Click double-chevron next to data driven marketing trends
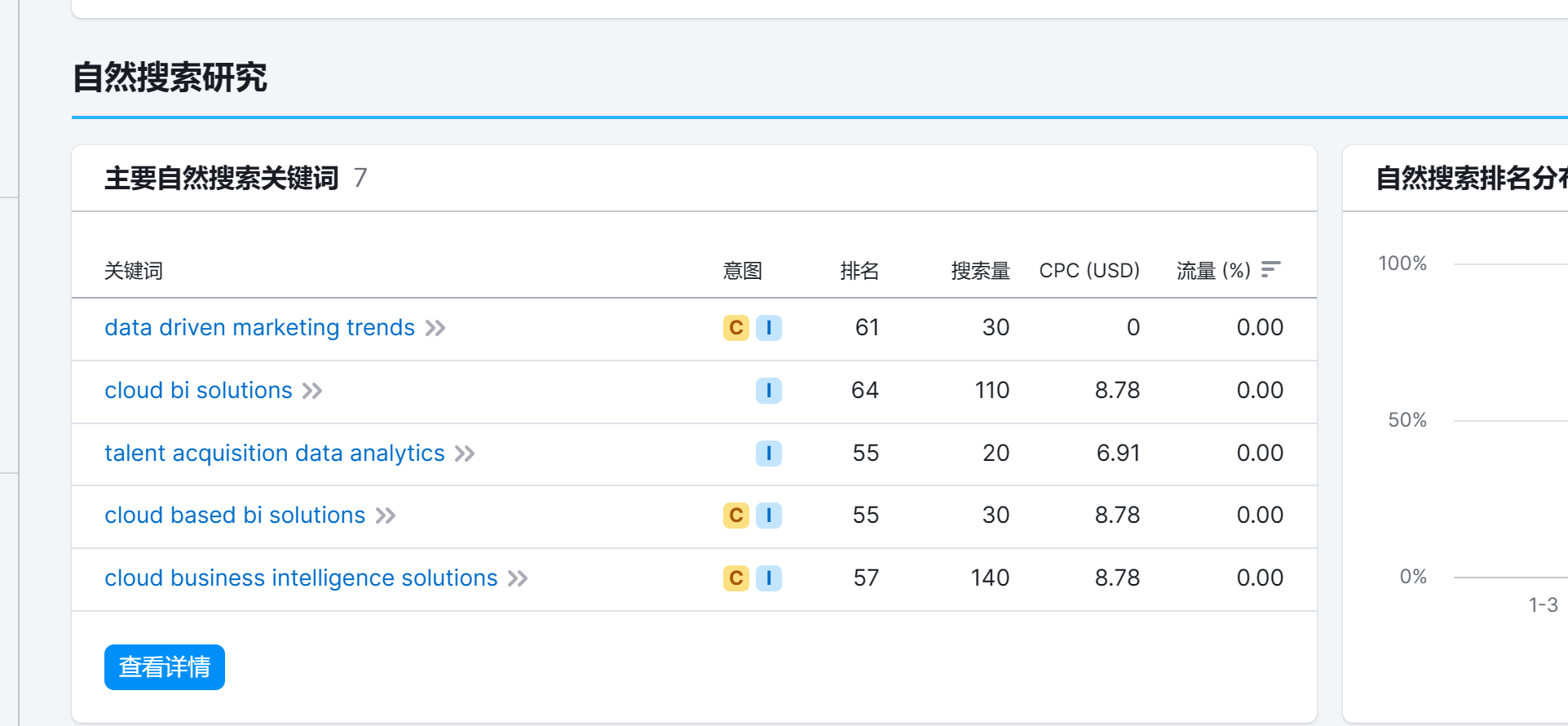 point(435,328)
